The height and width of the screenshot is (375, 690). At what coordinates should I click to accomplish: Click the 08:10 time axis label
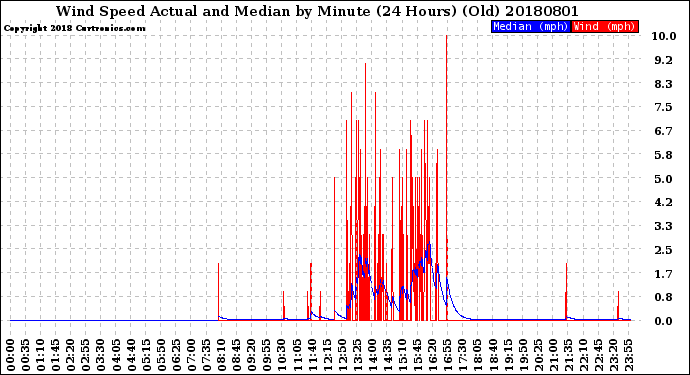point(222,355)
